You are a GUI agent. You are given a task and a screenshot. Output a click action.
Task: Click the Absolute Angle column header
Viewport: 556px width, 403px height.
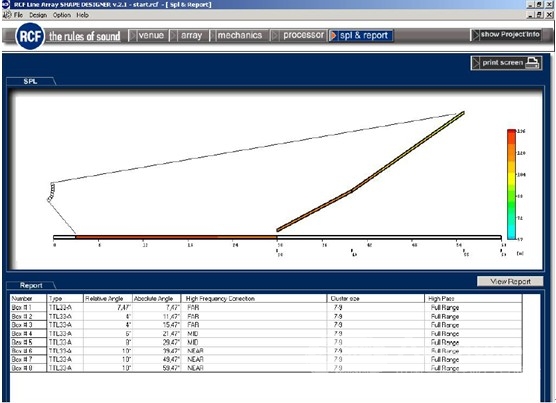coord(156,298)
